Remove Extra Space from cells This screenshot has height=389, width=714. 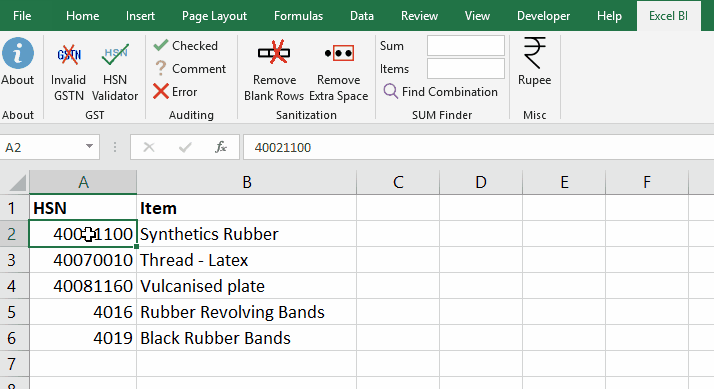[x=338, y=73]
